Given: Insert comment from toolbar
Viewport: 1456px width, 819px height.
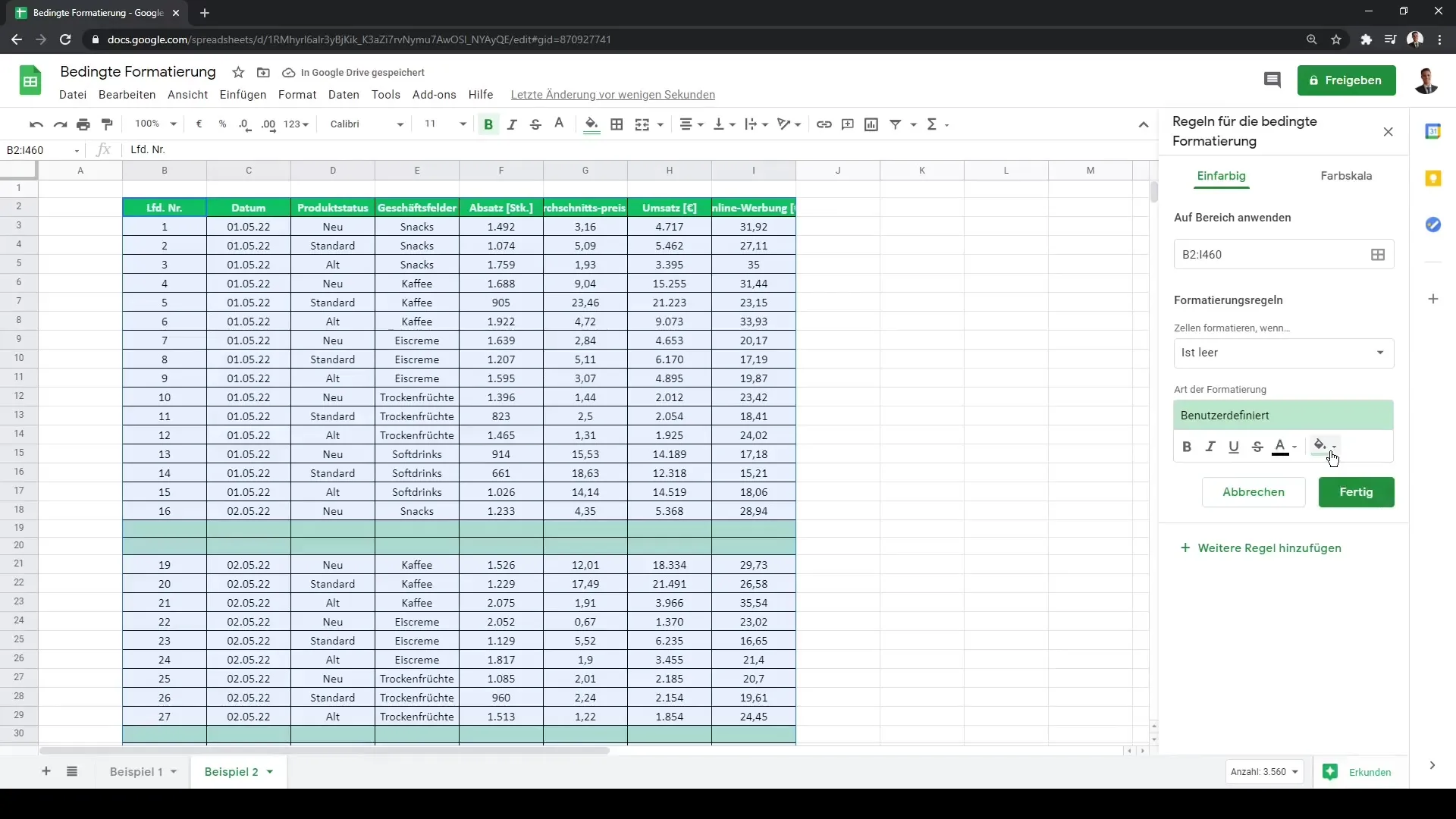Looking at the screenshot, I should click(848, 124).
